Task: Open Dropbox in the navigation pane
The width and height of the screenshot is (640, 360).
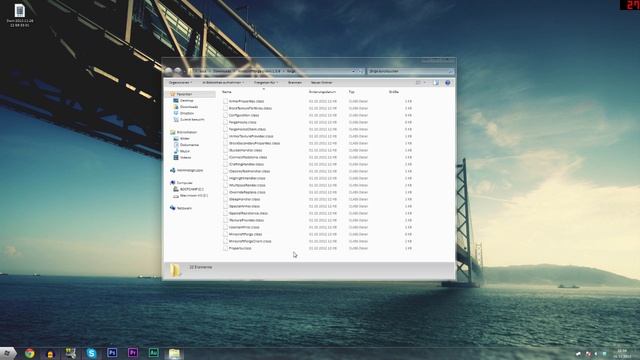Action: pyautogui.click(x=187, y=113)
